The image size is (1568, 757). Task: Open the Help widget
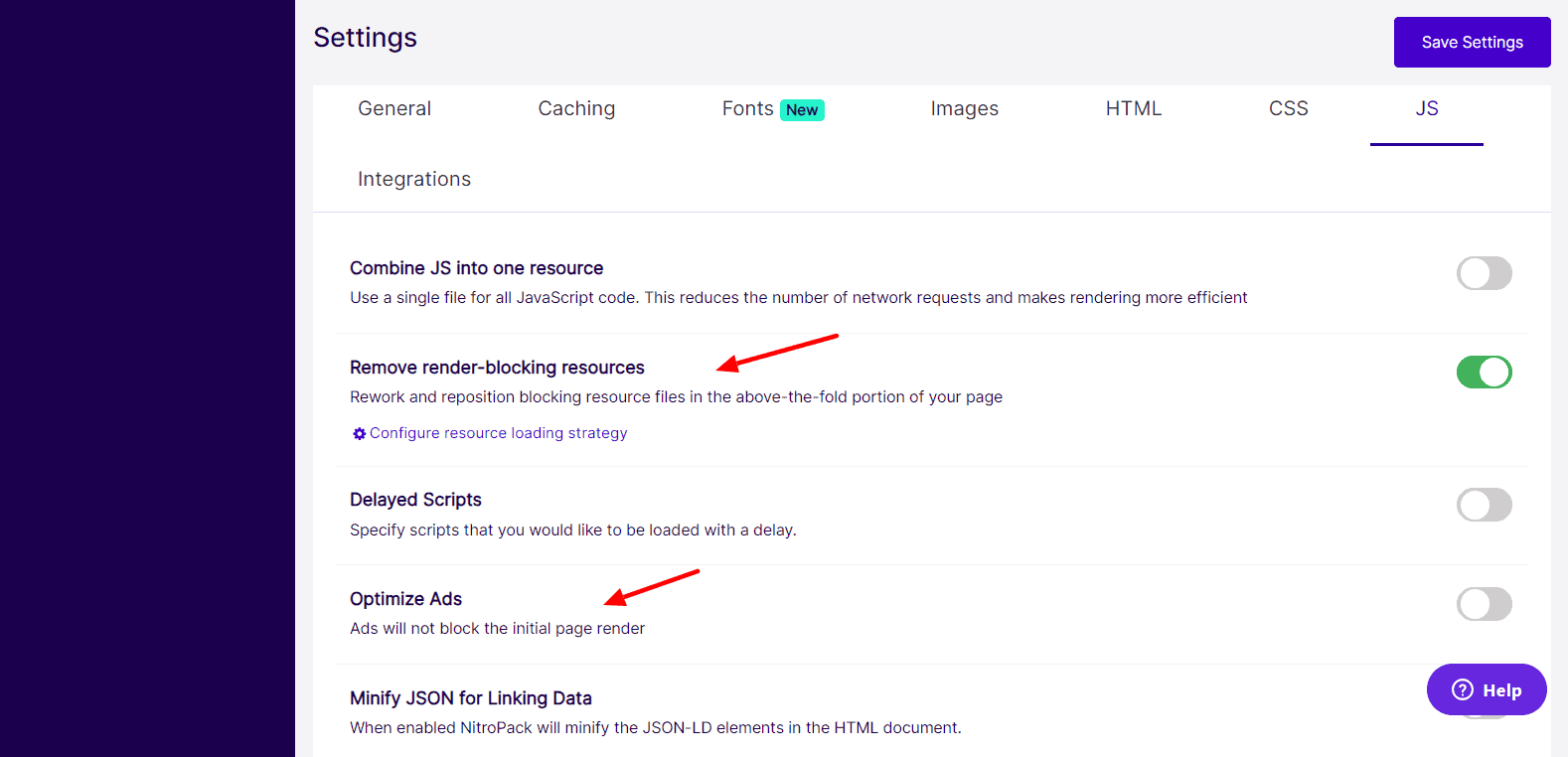tap(1487, 689)
